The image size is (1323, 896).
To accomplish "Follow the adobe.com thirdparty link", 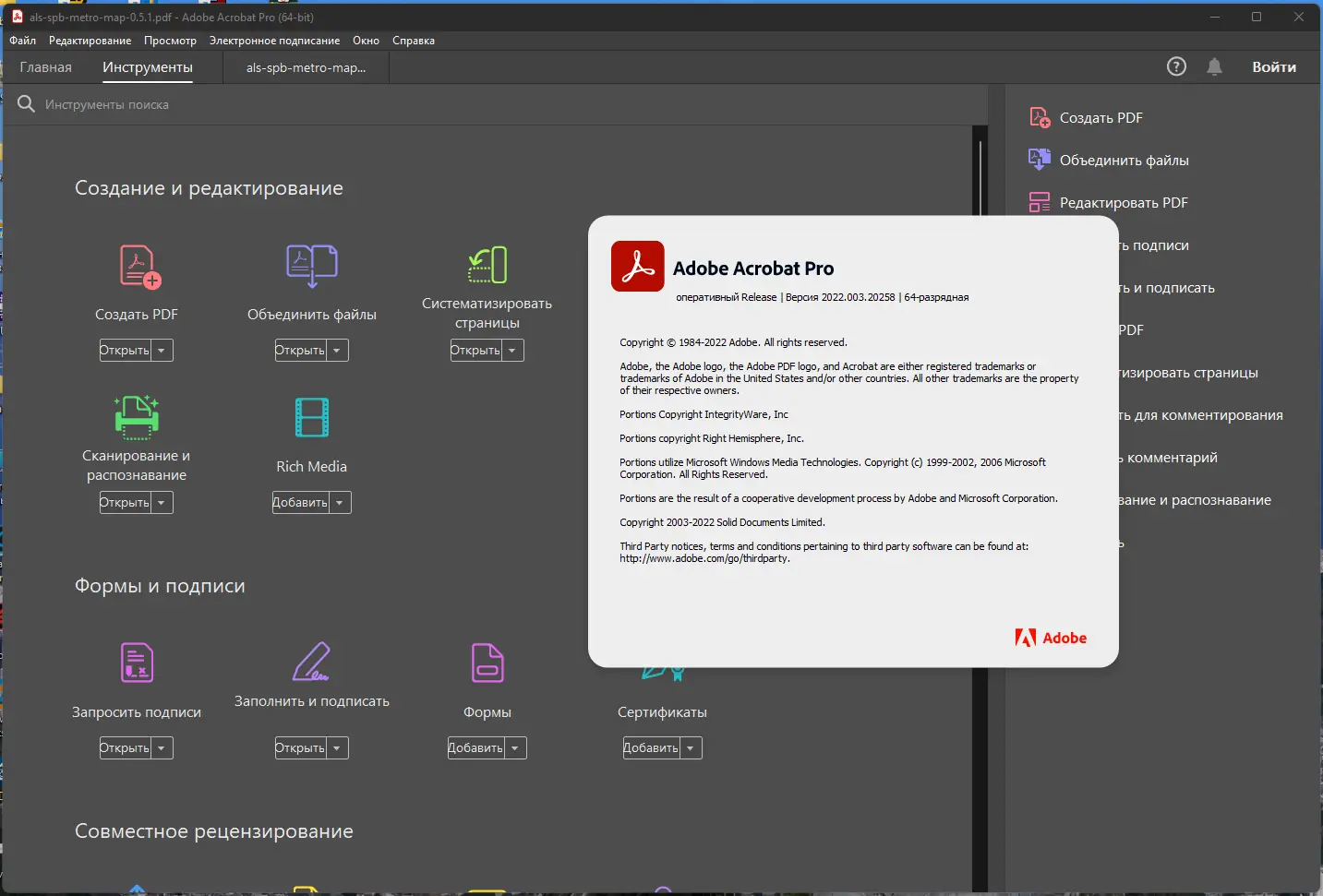I will 705,558.
